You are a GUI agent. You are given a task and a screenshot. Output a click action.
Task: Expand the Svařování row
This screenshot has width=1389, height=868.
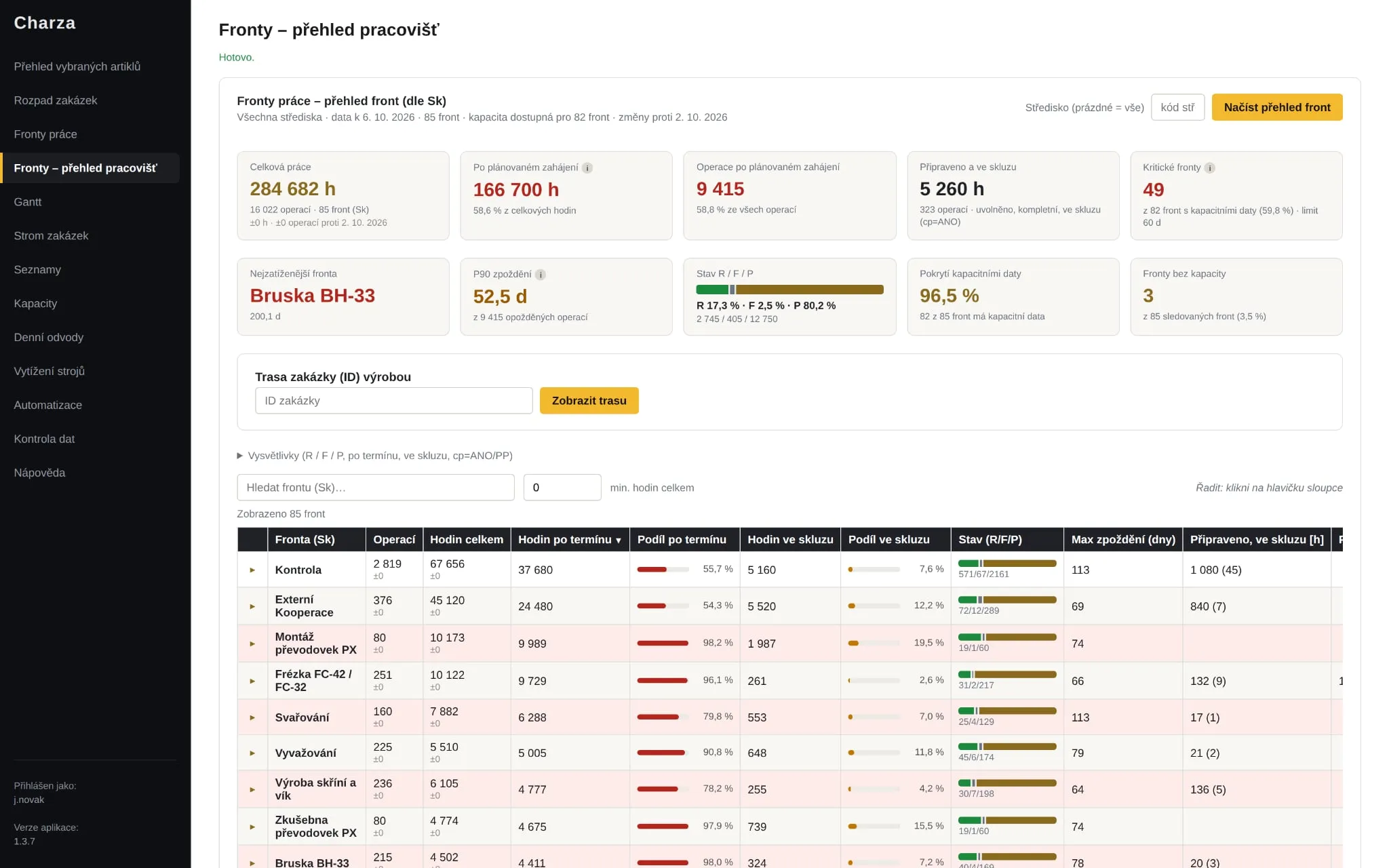pos(252,717)
